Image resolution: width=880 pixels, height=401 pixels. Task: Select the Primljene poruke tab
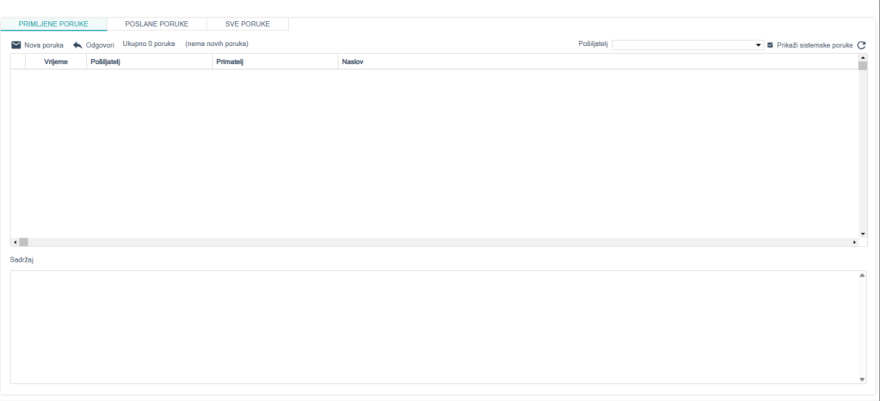click(54, 23)
